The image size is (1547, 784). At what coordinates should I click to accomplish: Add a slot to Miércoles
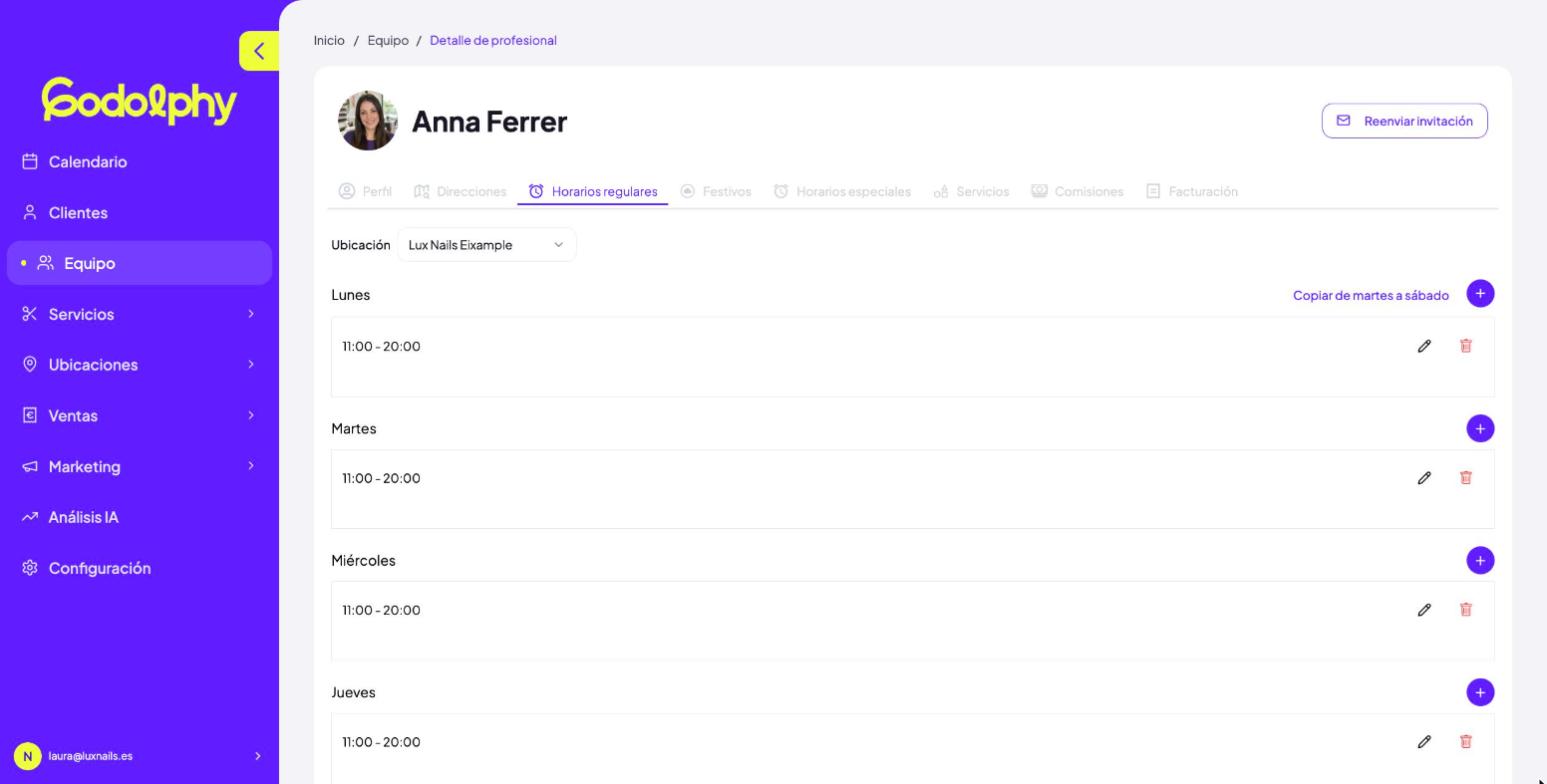coord(1480,560)
